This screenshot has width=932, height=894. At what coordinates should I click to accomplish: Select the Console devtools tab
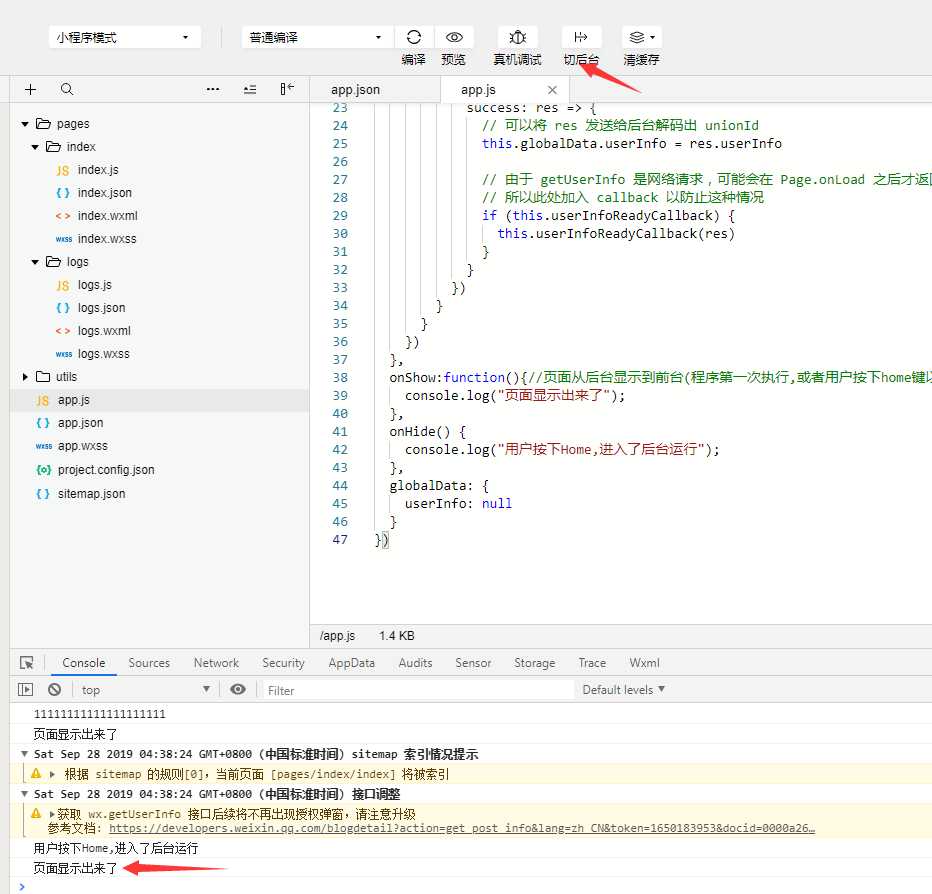[x=84, y=663]
